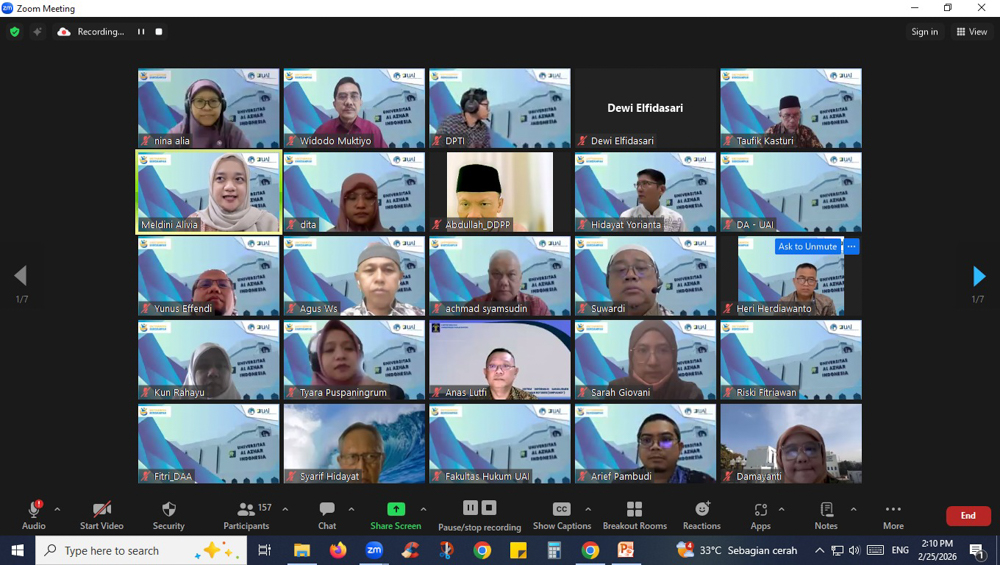The width and height of the screenshot is (1000, 565).
Task: Click the Ask to Unmute button
Action: [x=807, y=246]
